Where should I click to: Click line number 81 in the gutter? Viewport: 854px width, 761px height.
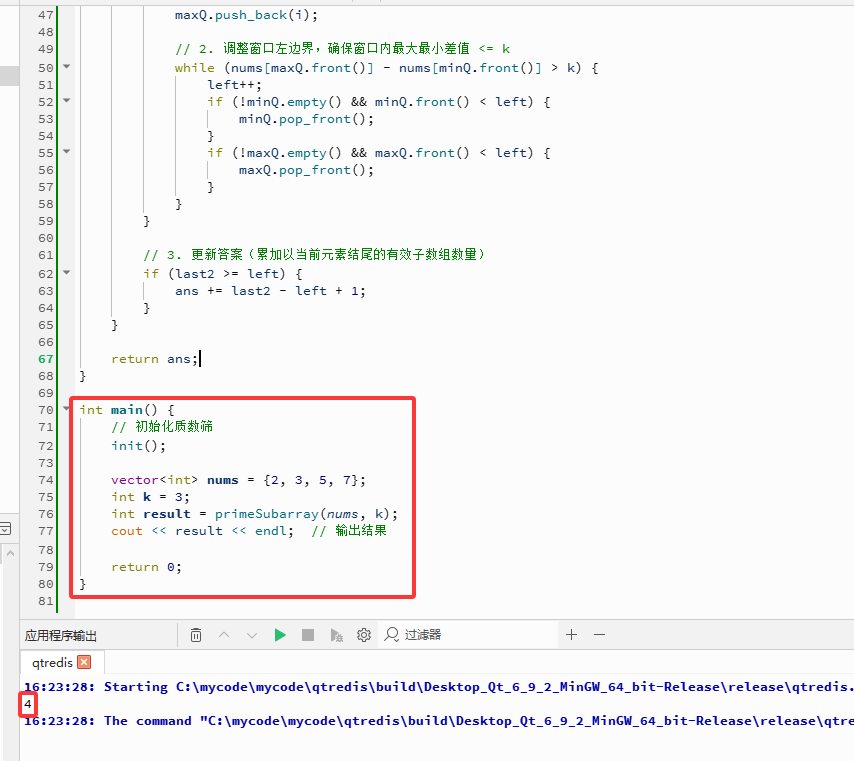(46, 601)
